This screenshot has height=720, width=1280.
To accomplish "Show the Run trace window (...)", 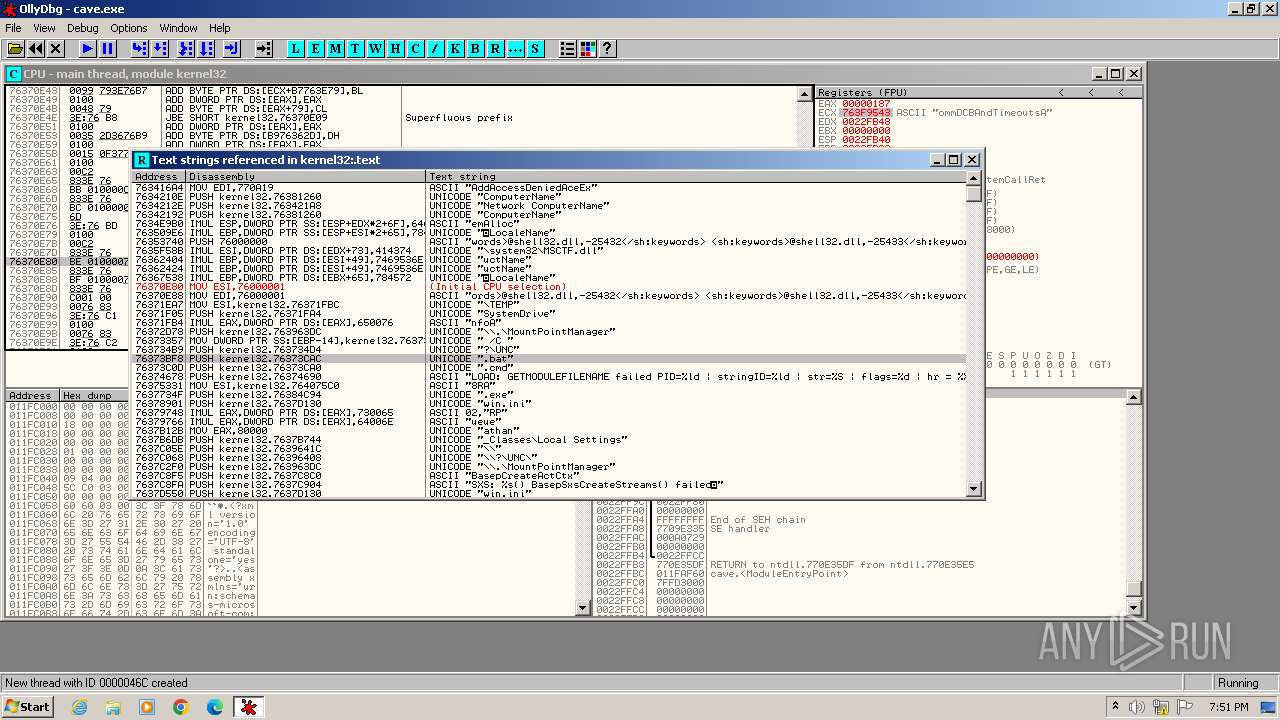I will [516, 48].
